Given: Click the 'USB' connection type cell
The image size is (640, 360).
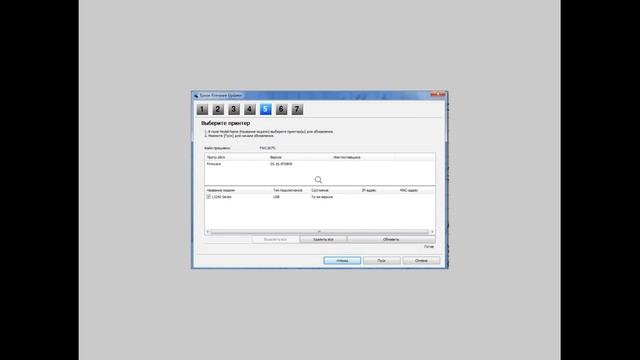Looking at the screenshot, I should coord(276,197).
